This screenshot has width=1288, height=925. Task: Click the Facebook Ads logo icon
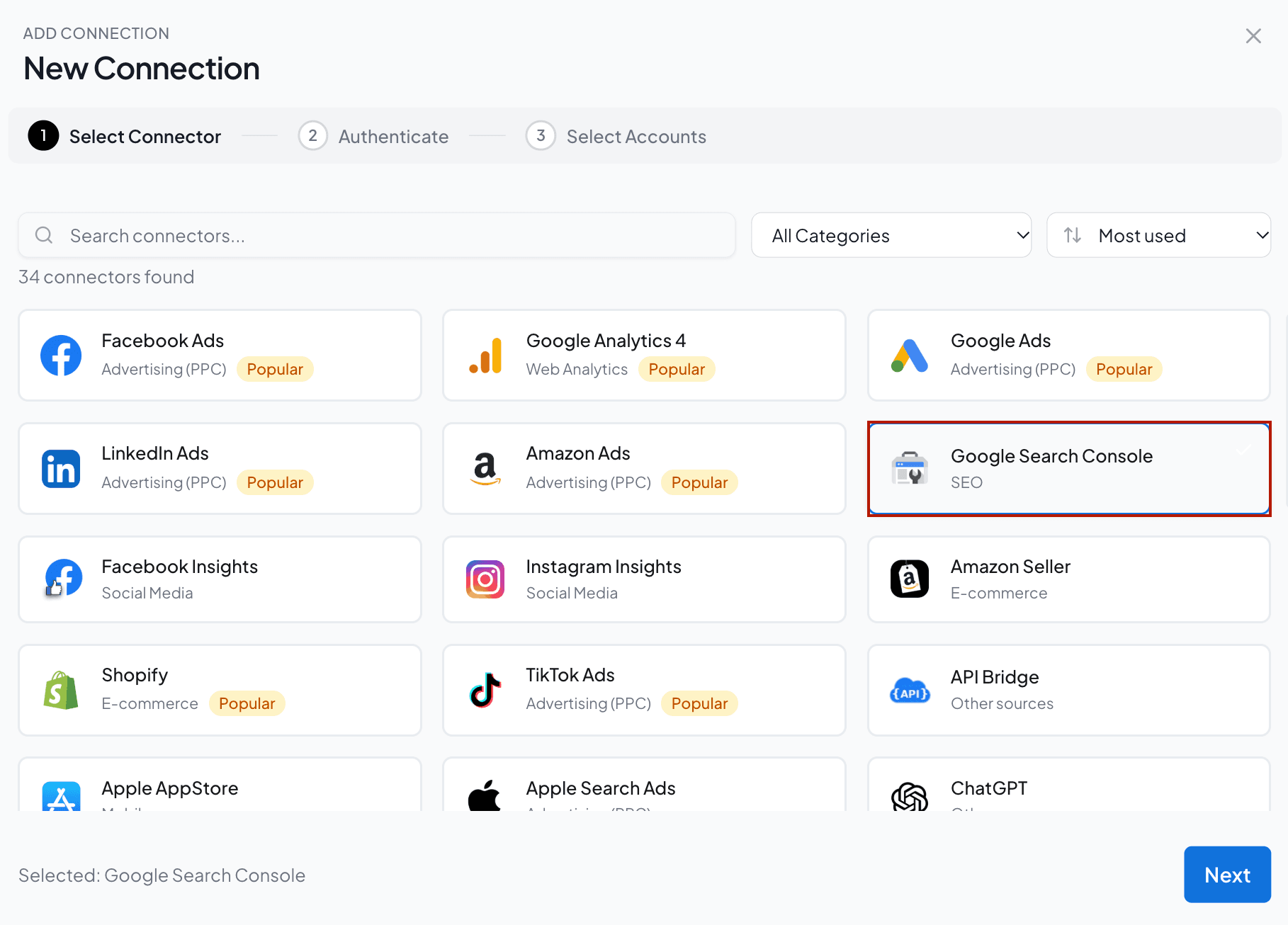pos(61,356)
